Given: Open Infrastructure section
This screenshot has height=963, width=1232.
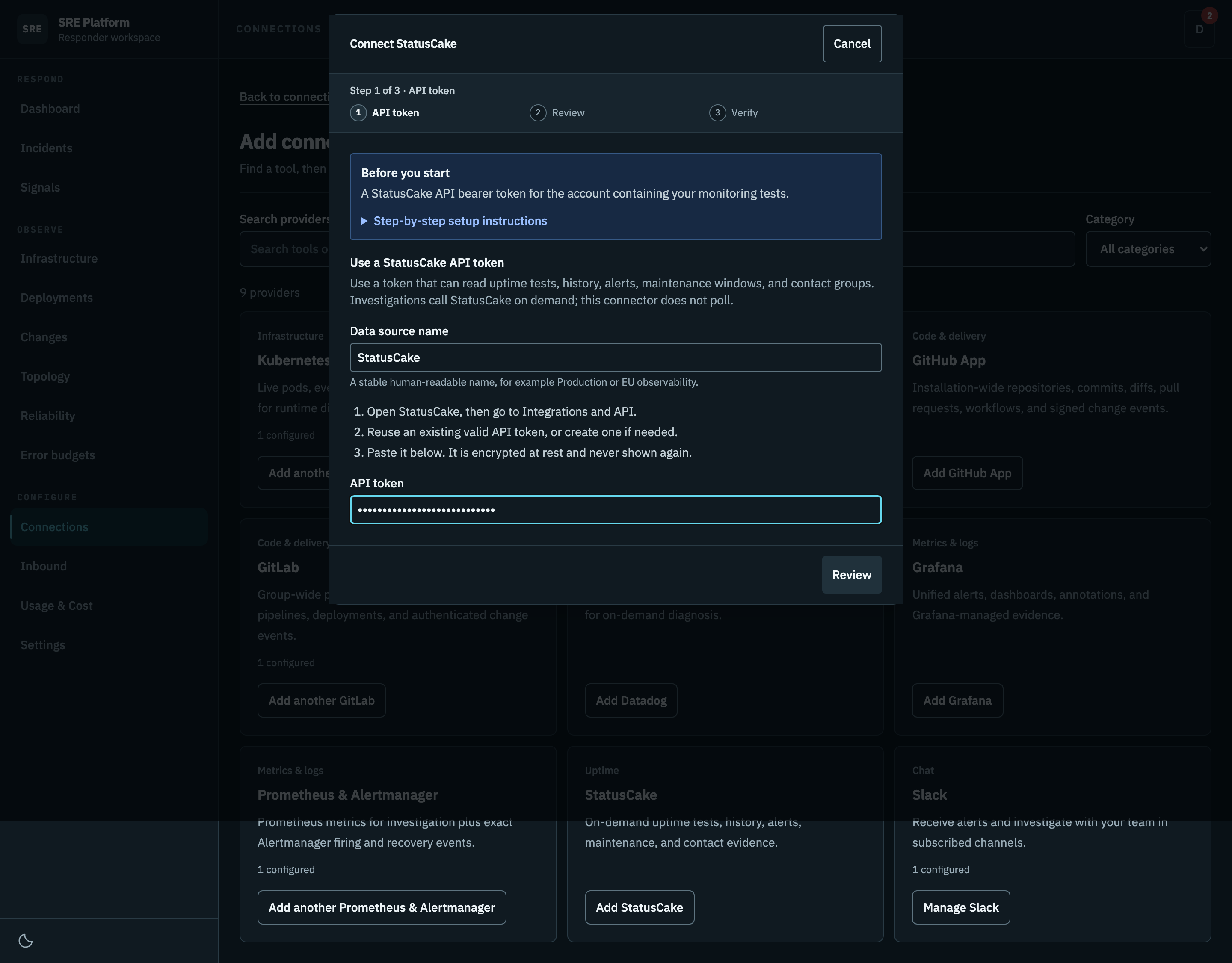Looking at the screenshot, I should (59, 258).
